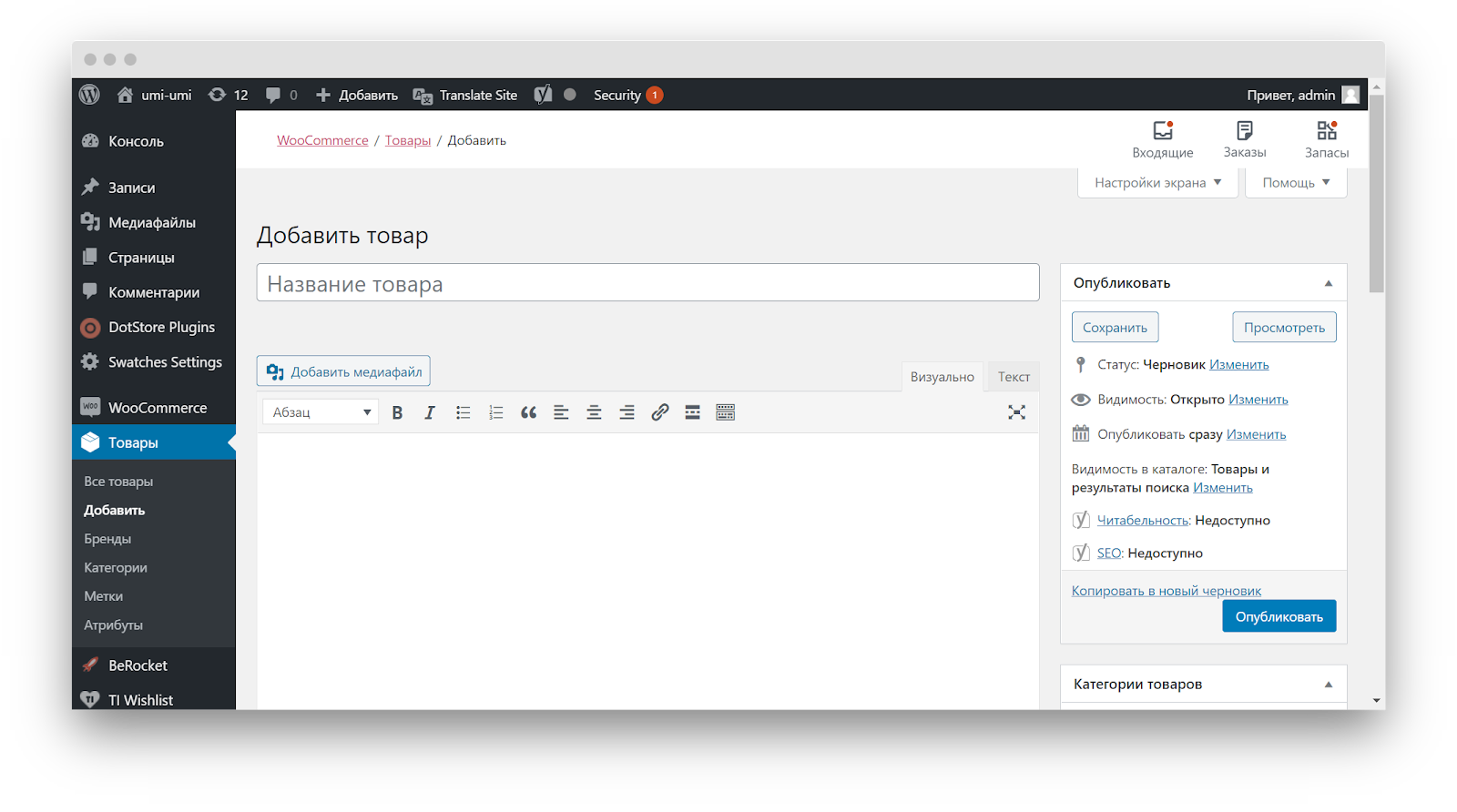The width and height of the screenshot is (1457, 812).
Task: Expand the Помощь help dropdown
Action: pos(1296,182)
